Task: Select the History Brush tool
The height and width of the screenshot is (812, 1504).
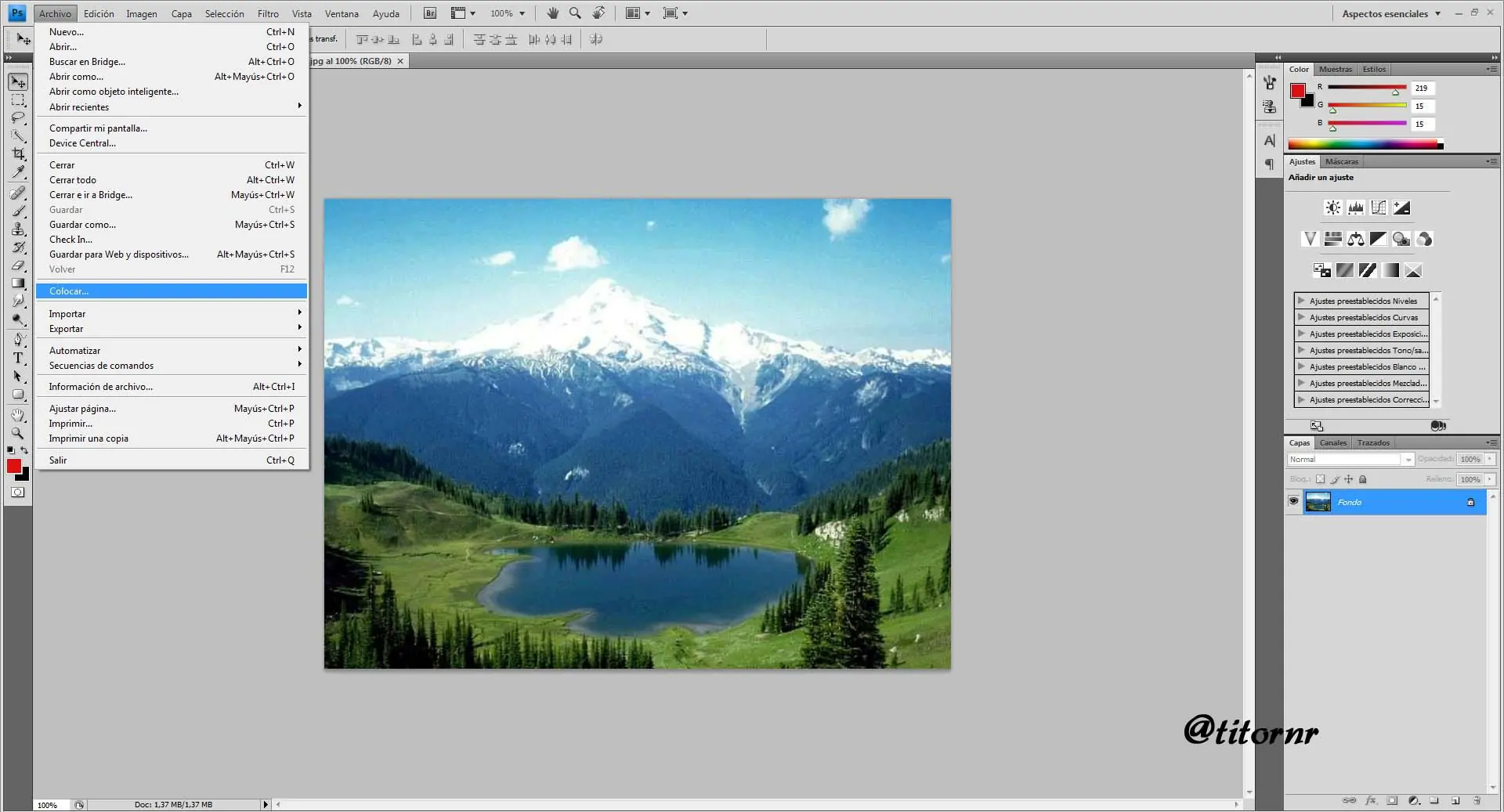Action: [x=18, y=247]
